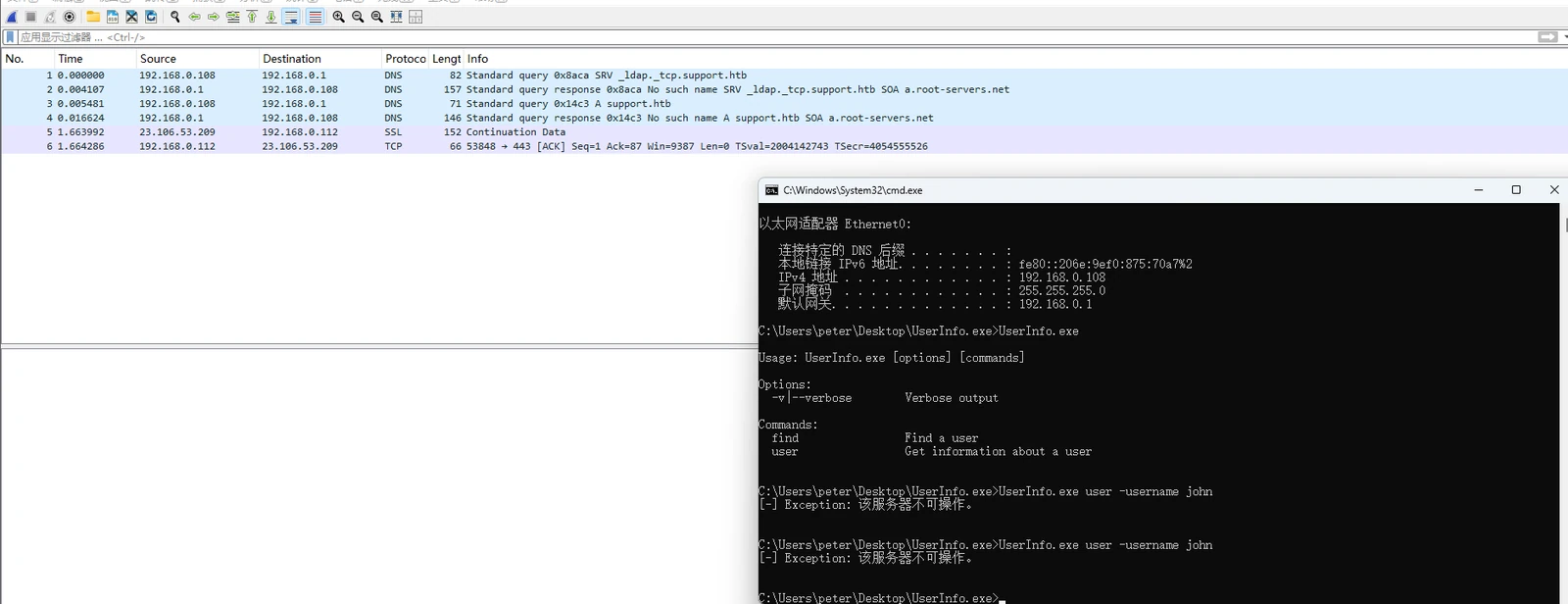Minimize the cmd.exe window

1479,190
